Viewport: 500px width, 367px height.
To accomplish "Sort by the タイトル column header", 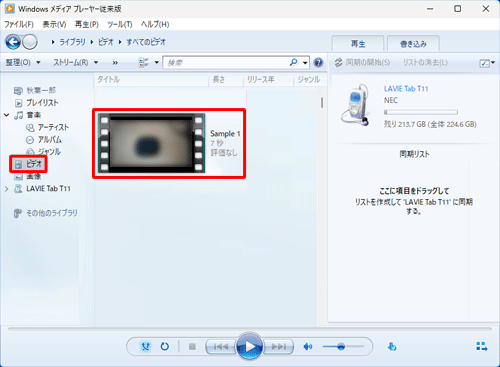I will click(x=152, y=80).
